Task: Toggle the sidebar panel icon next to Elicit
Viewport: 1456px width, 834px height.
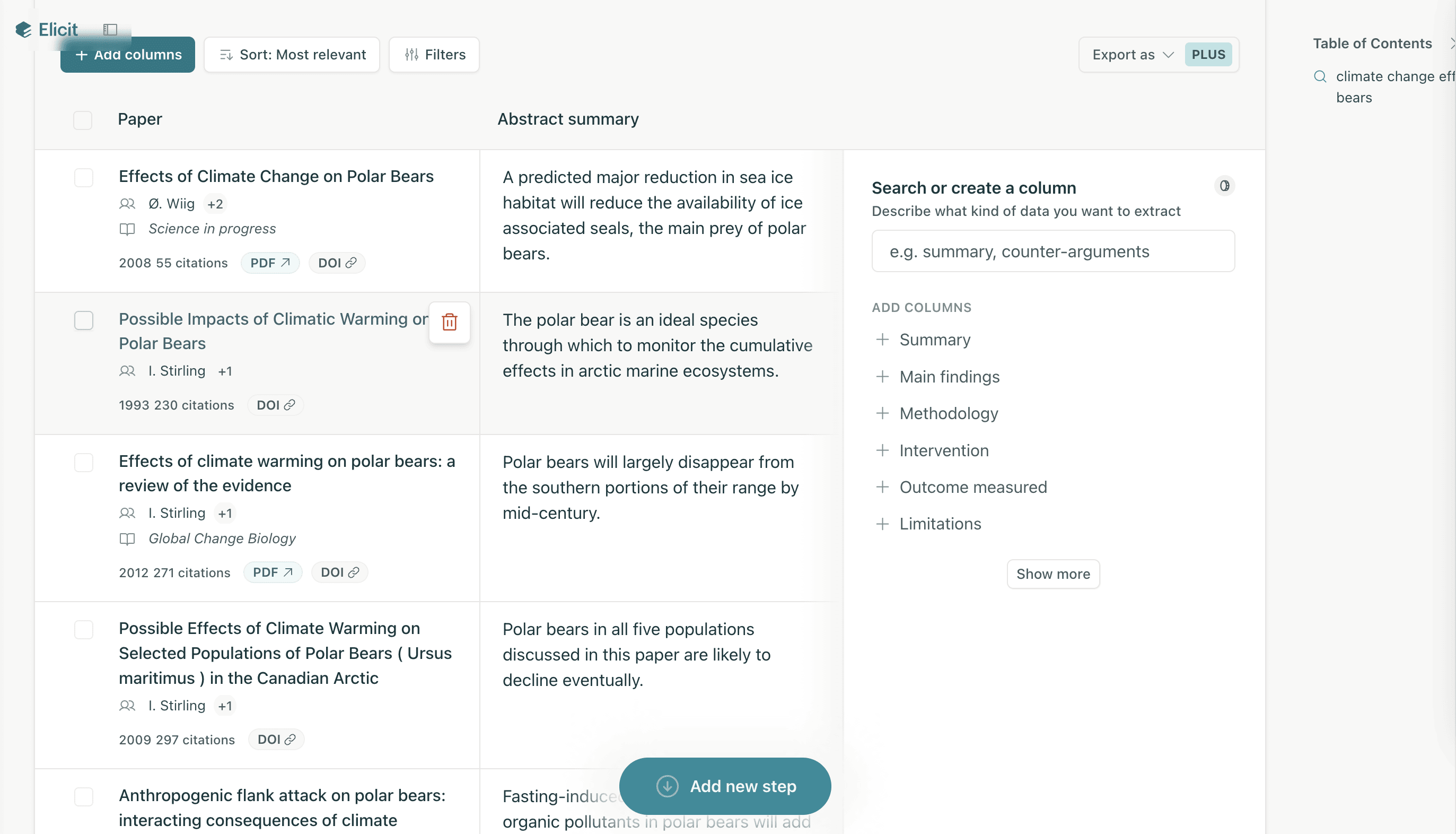Action: click(x=110, y=29)
